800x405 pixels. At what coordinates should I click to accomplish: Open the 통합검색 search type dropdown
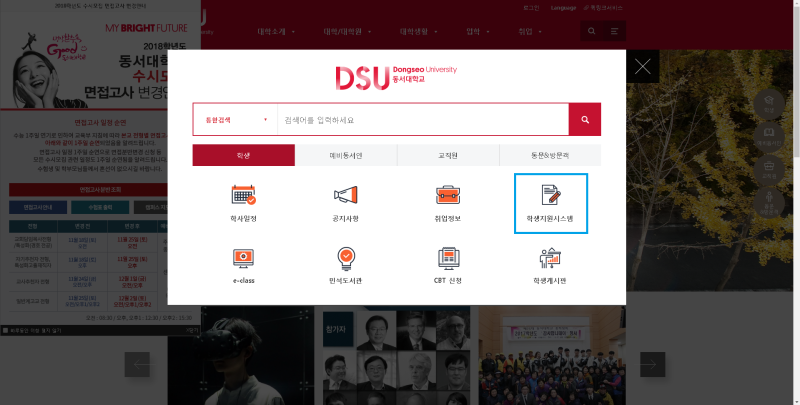235,120
